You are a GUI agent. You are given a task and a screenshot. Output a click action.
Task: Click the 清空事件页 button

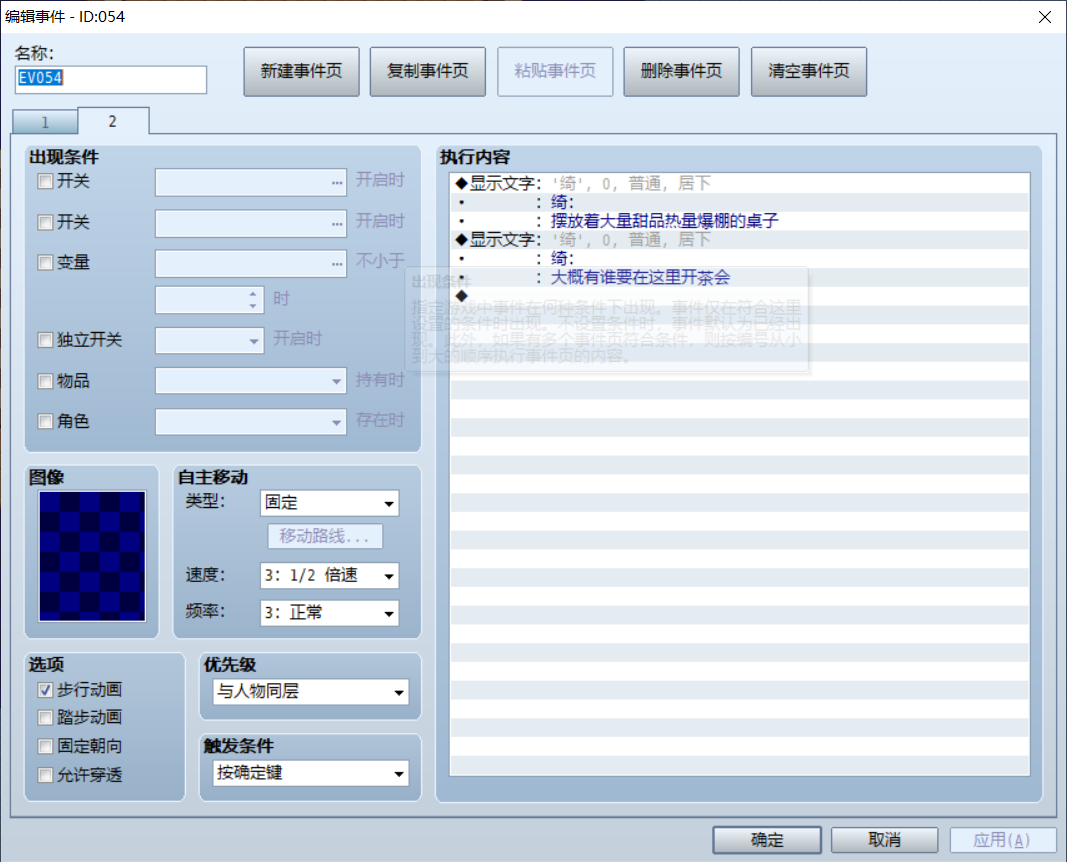(x=808, y=71)
